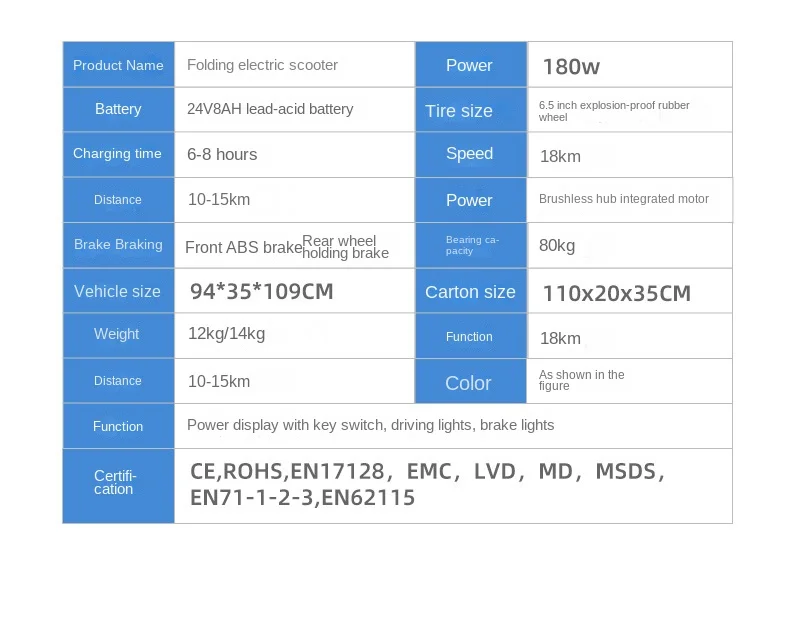Select the "EN71-1-2-3,EN62115" text line
This screenshot has width=800, height=637.
pos(303,498)
